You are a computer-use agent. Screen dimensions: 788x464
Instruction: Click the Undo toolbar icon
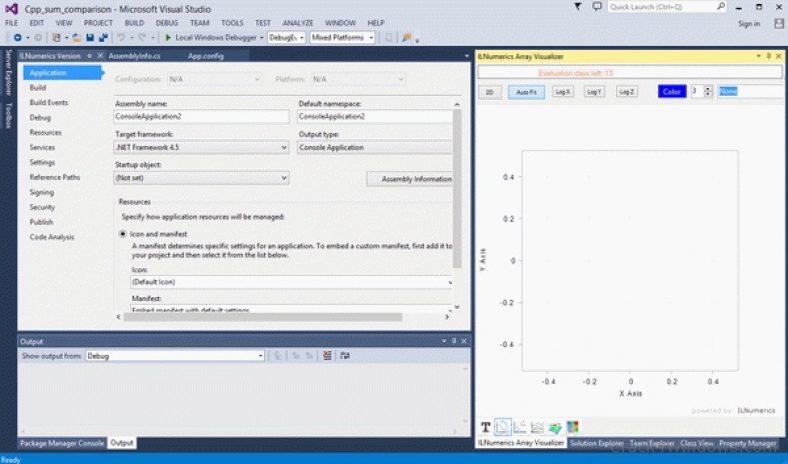(121, 38)
